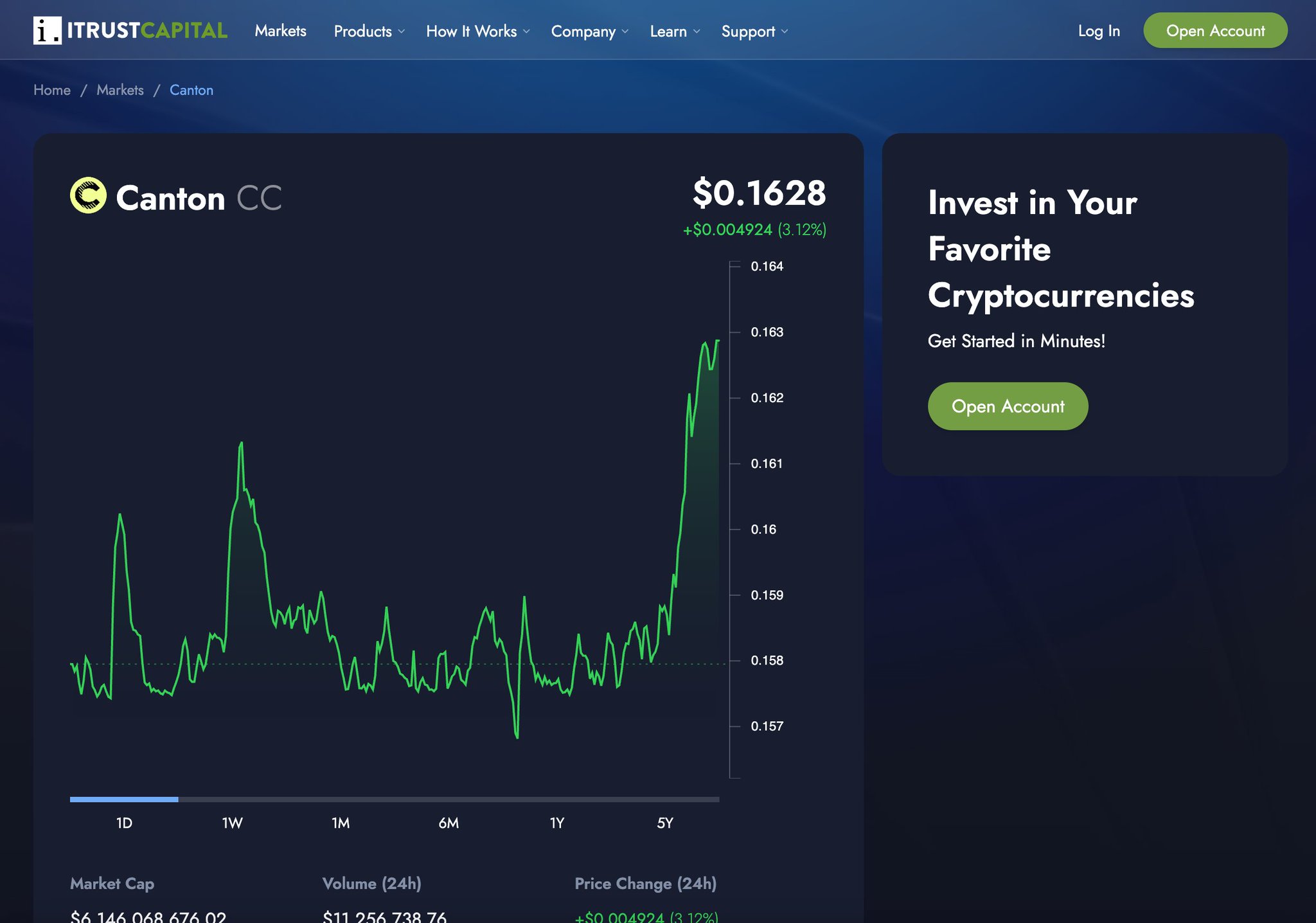Expand the Support dropdown
Image resolution: width=1316 pixels, height=923 pixels.
(754, 31)
